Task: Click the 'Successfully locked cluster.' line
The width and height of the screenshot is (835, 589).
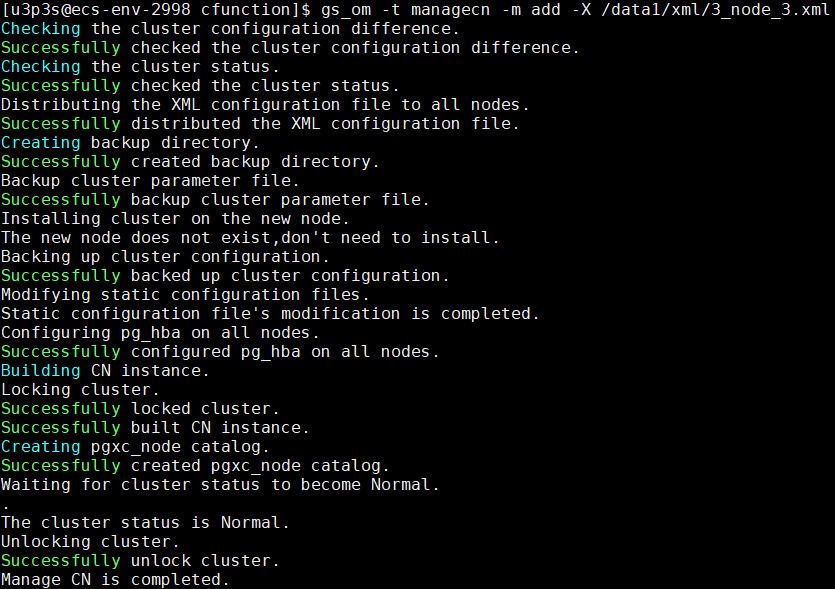Action: click(x=140, y=409)
